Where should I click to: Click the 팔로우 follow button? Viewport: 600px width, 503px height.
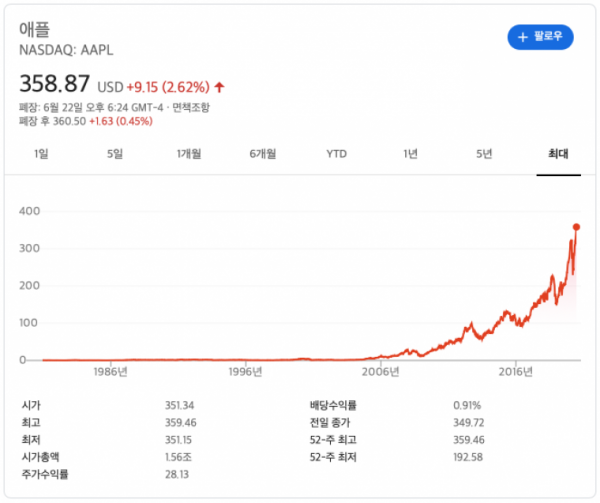pyautogui.click(x=540, y=37)
